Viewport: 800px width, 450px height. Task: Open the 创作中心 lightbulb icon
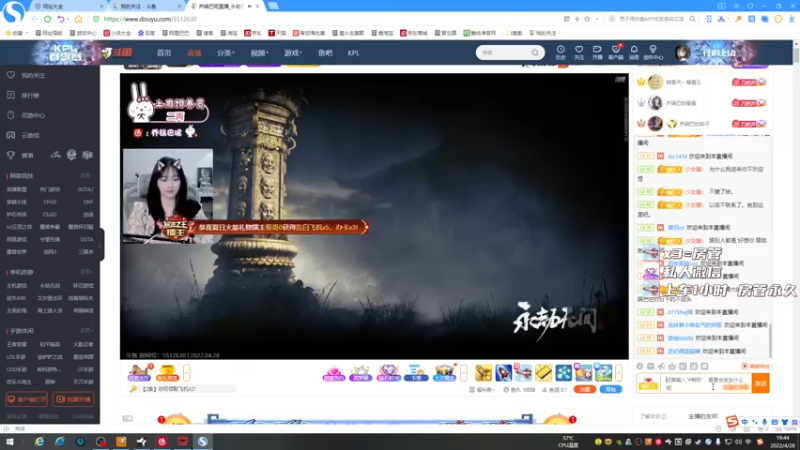click(x=653, y=52)
